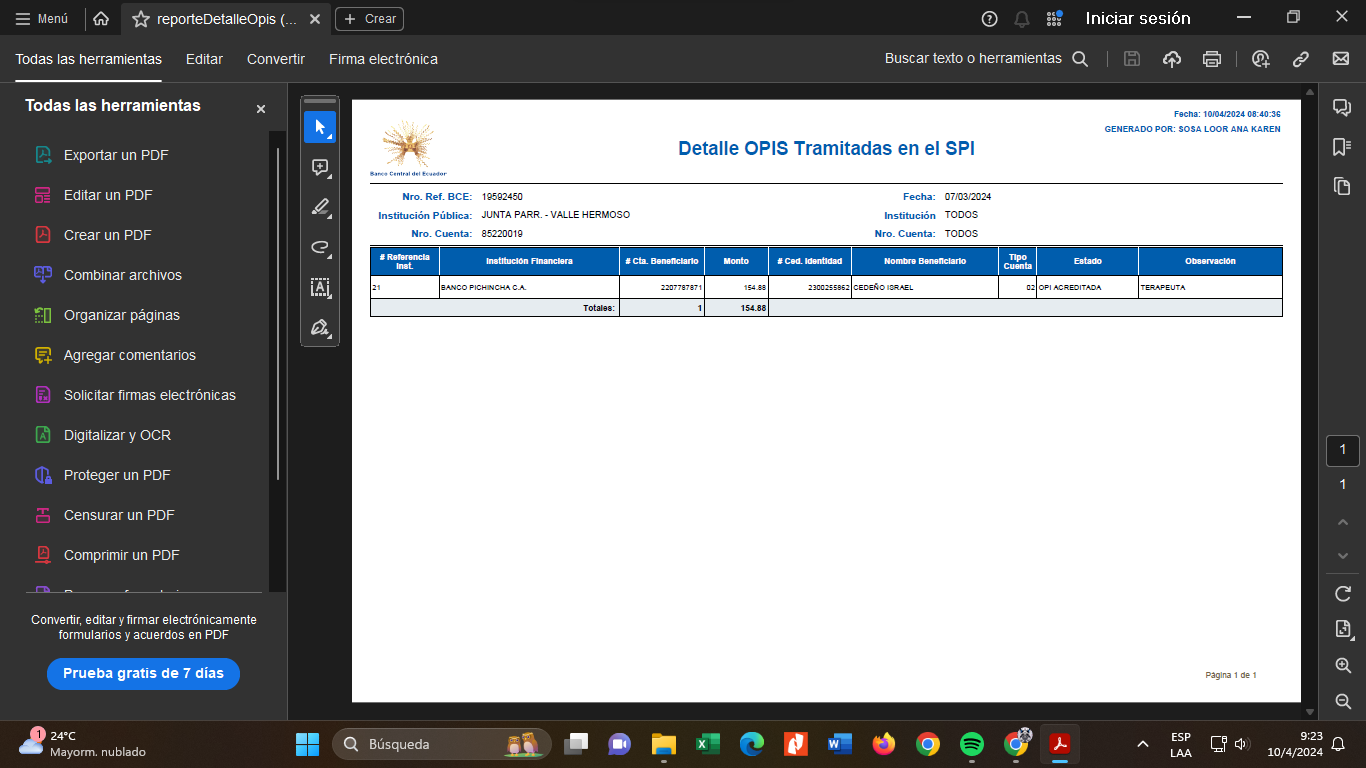Click Prueba gratis de 7 días button
Image resolution: width=1366 pixels, height=768 pixels.
(143, 673)
